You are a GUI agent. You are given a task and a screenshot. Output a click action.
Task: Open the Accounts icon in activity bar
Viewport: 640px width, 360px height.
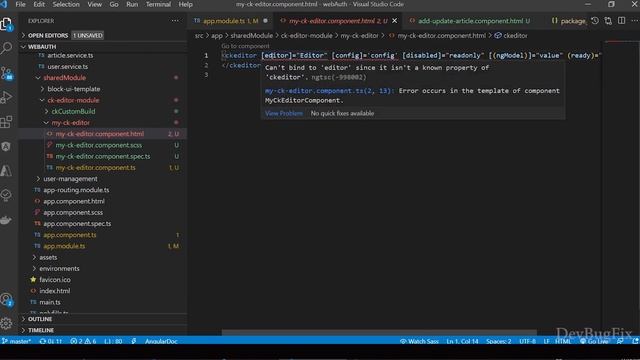click(x=7, y=300)
